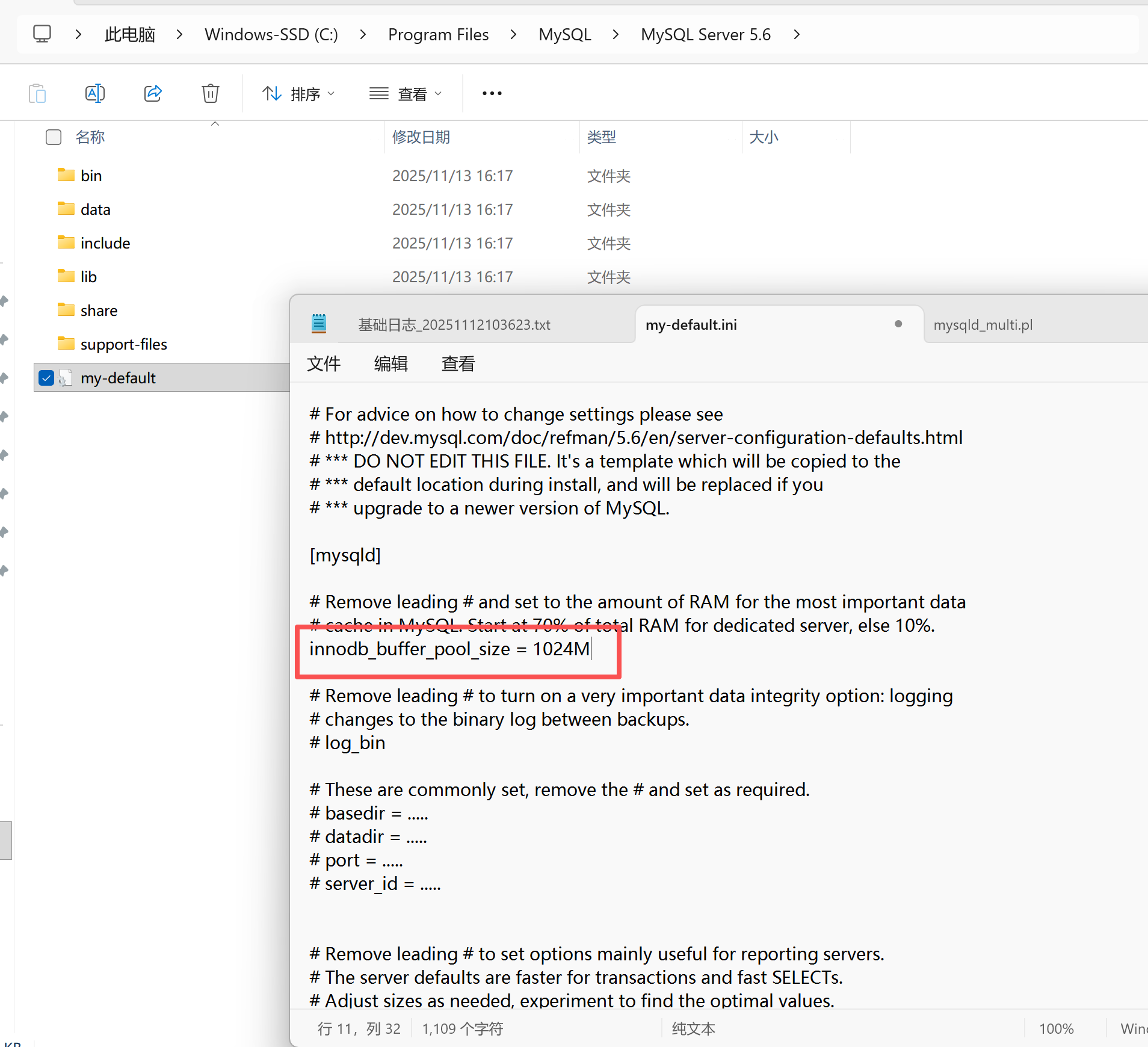Navigate to MySQL in breadcrumb
The width and height of the screenshot is (1148, 1047).
tap(565, 34)
